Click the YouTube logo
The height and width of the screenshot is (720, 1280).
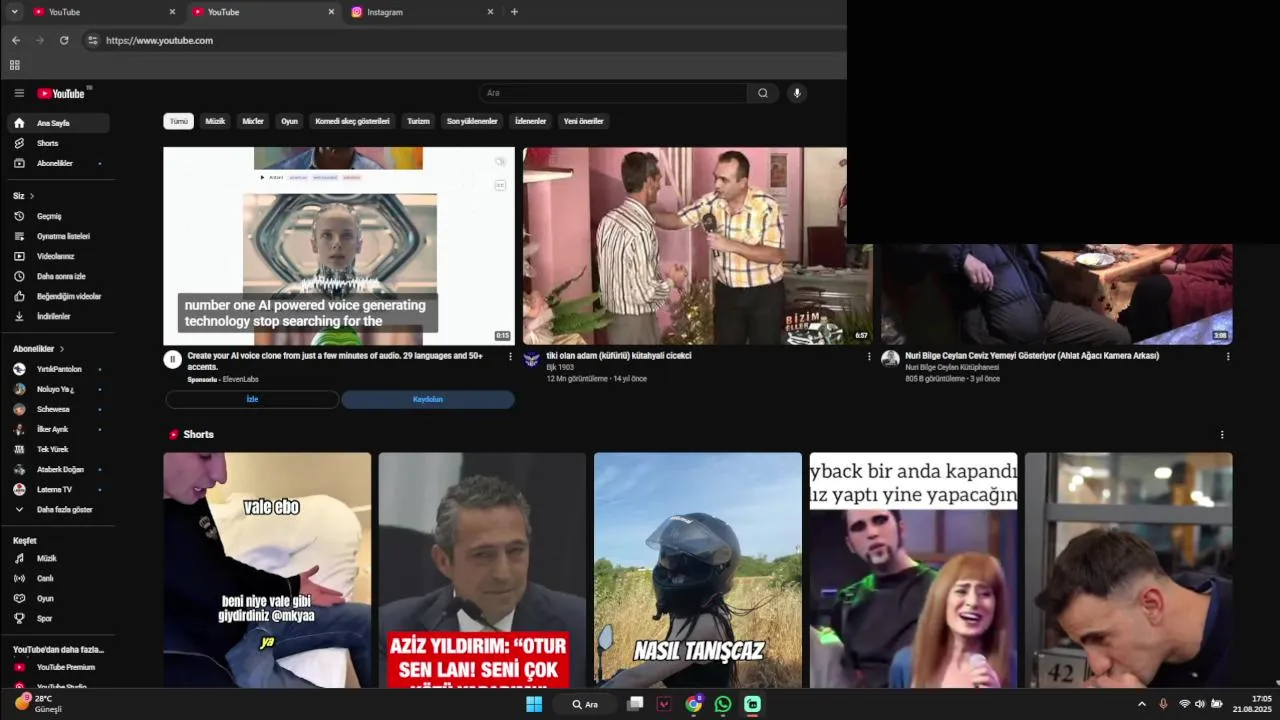[x=62, y=93]
